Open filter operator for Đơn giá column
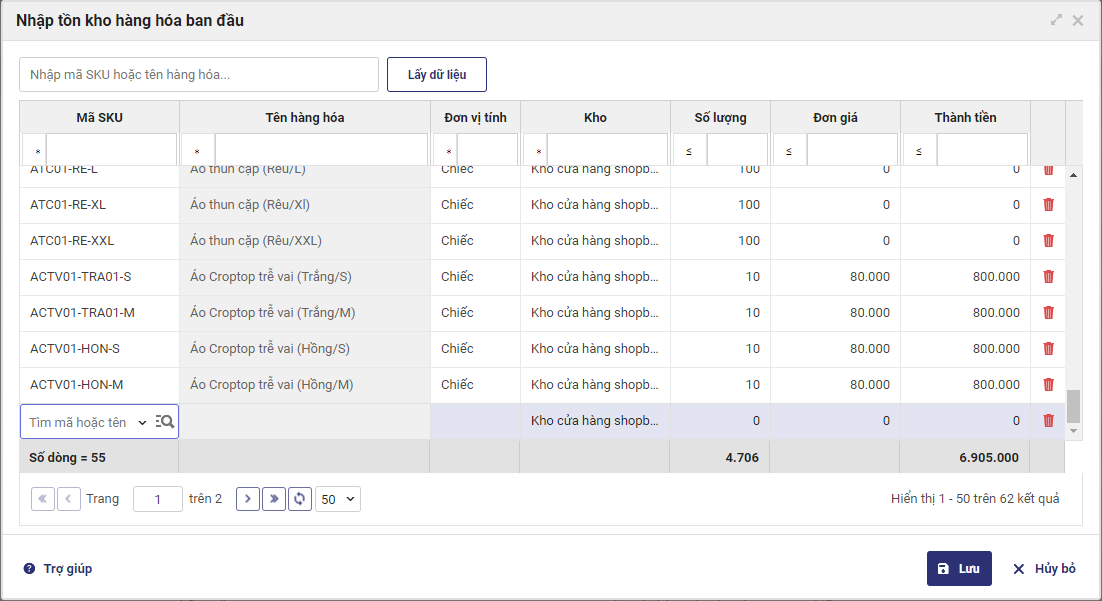This screenshot has width=1102, height=601. (789, 151)
